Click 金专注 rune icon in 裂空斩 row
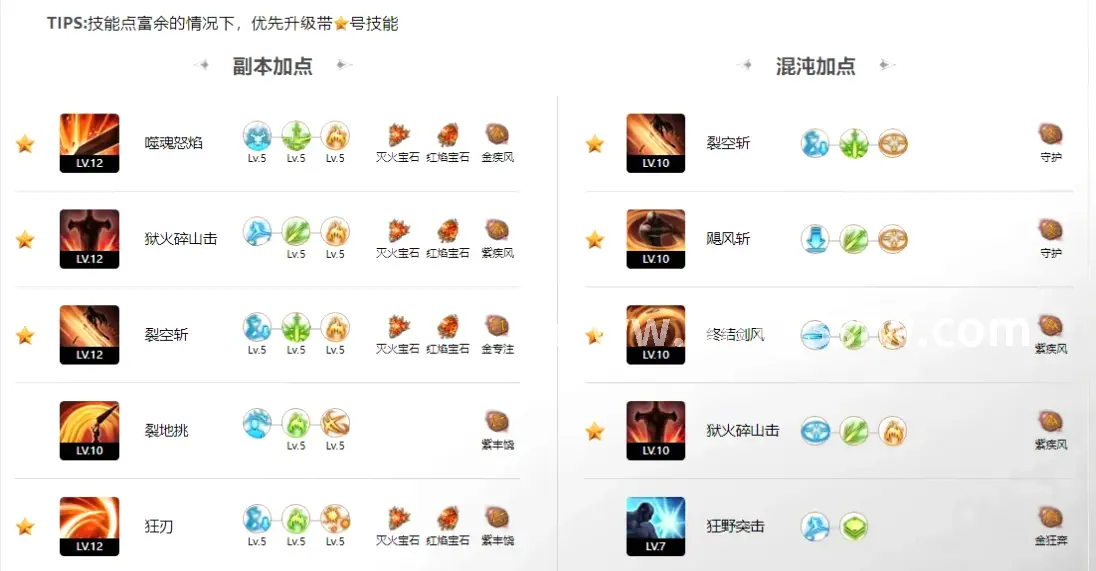This screenshot has height=571, width=1096. point(497,326)
